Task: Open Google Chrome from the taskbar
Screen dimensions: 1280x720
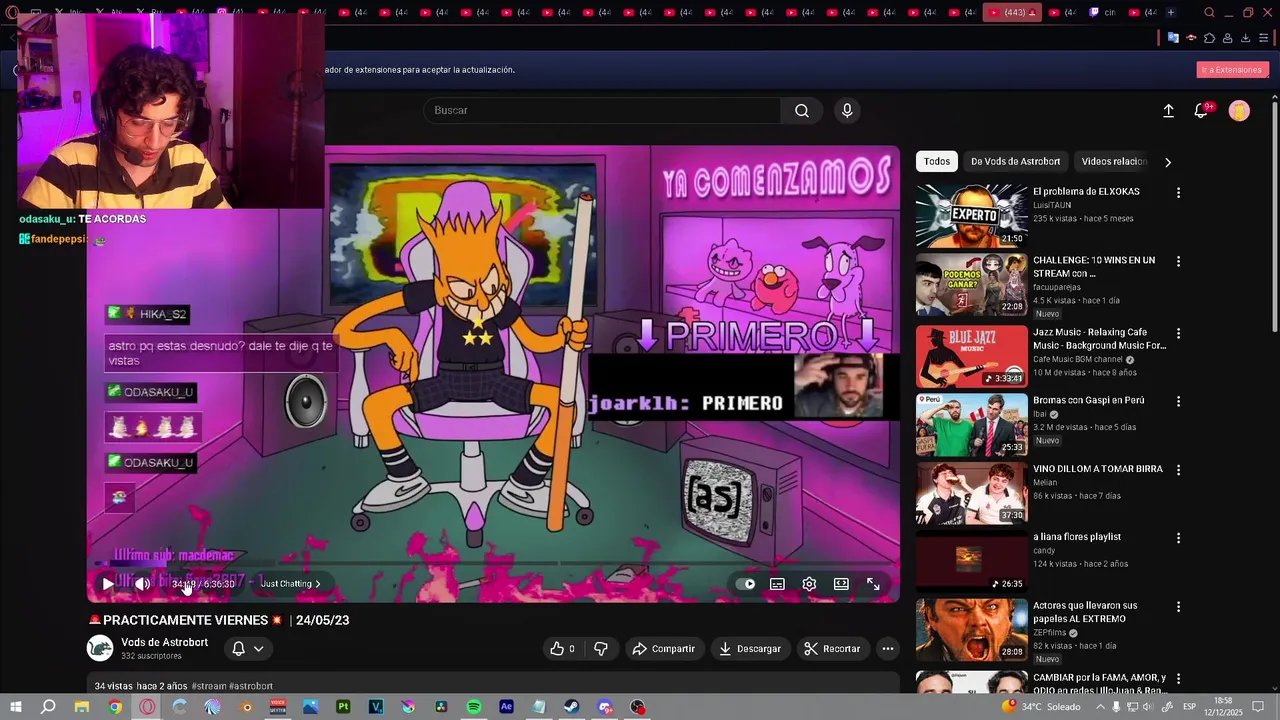Action: [x=115, y=707]
